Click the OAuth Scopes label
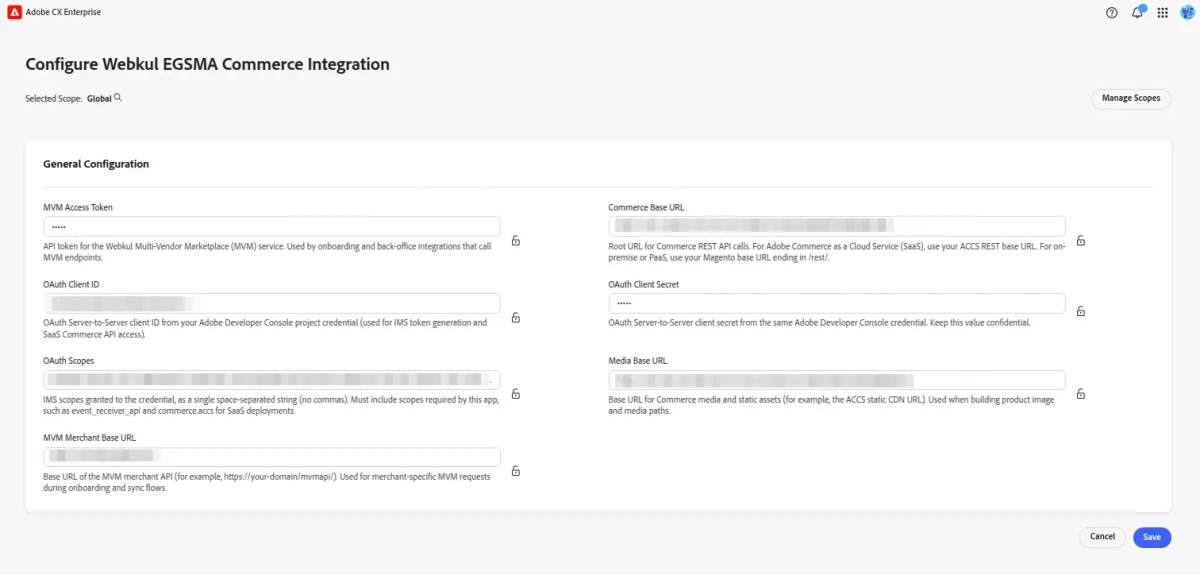 (69, 361)
